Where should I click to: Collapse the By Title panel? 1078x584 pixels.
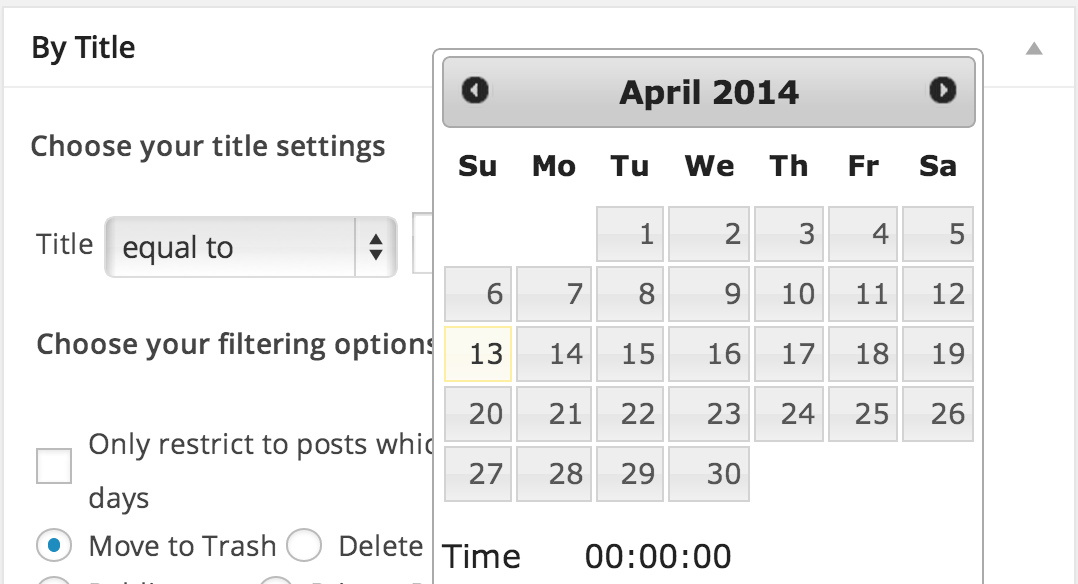[1035, 48]
